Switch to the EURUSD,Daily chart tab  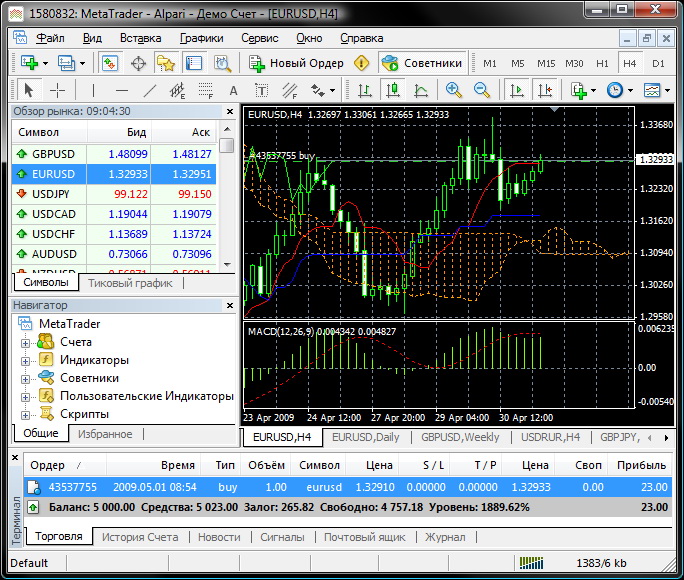coord(366,437)
